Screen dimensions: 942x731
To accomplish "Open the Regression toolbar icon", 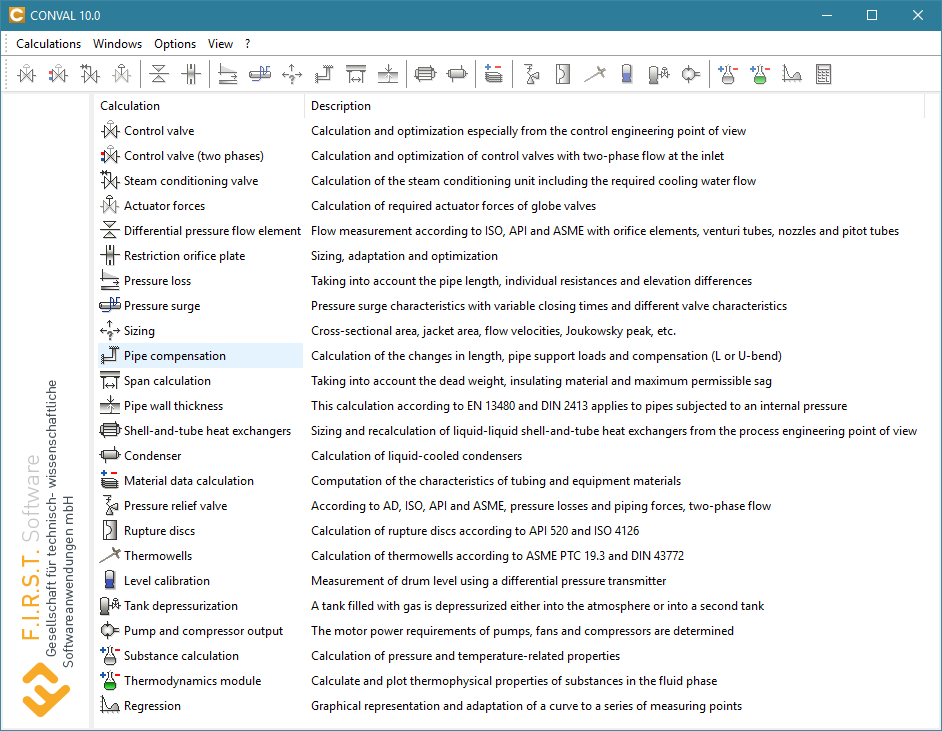I will tap(792, 74).
